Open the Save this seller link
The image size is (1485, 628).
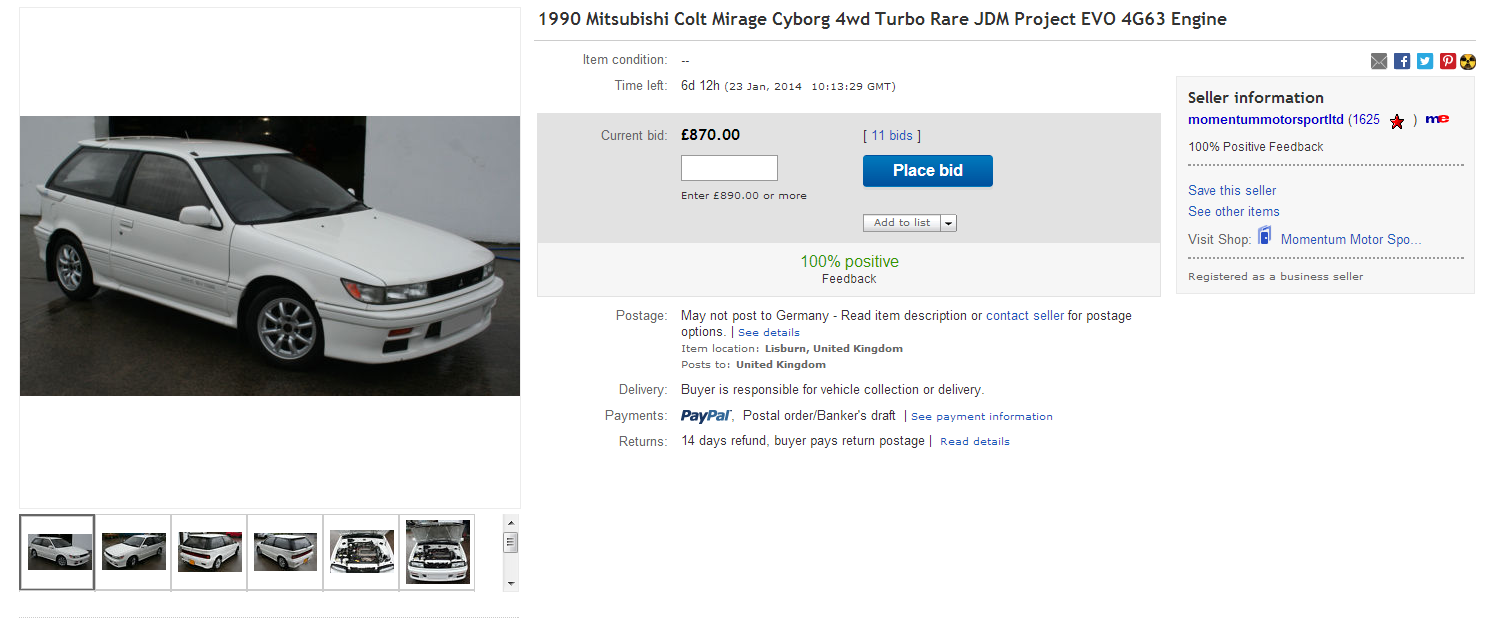1232,190
